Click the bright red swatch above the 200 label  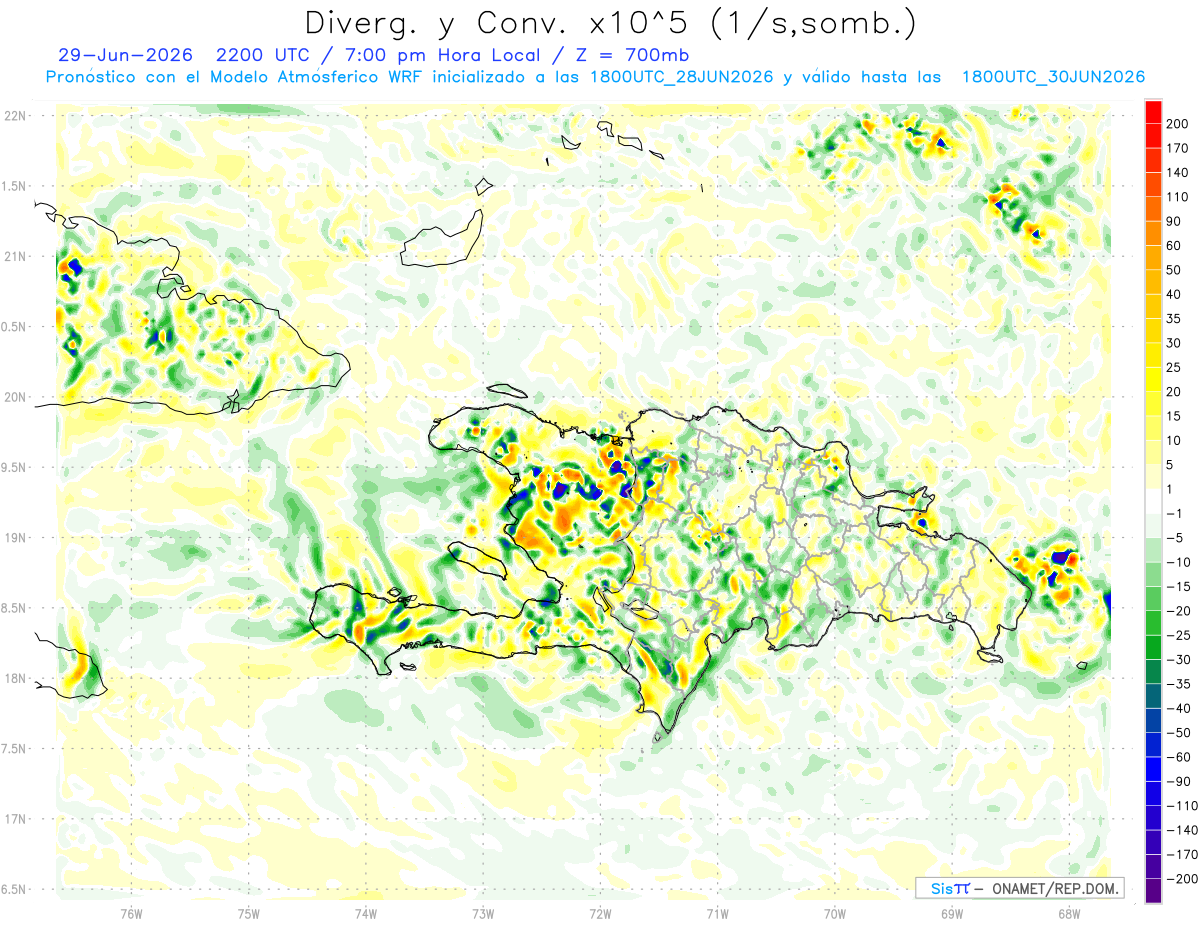(x=1153, y=111)
